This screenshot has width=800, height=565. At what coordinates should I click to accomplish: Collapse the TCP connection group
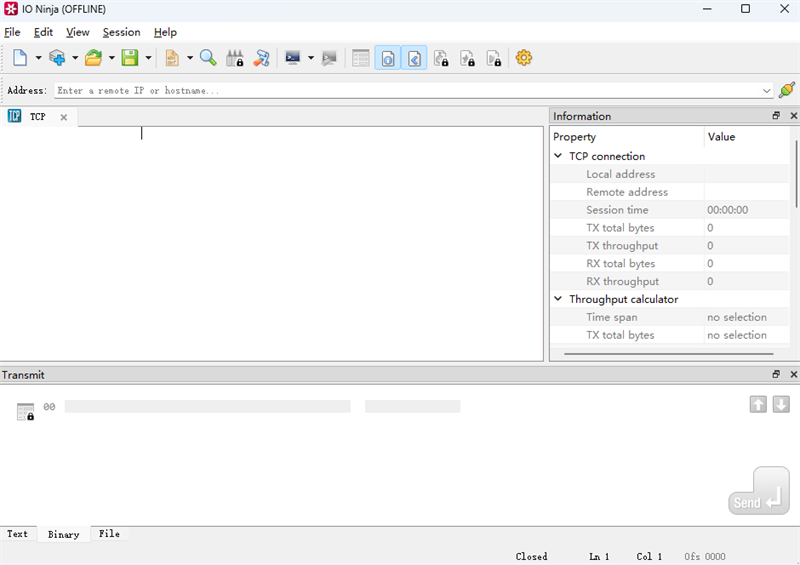[x=558, y=156]
